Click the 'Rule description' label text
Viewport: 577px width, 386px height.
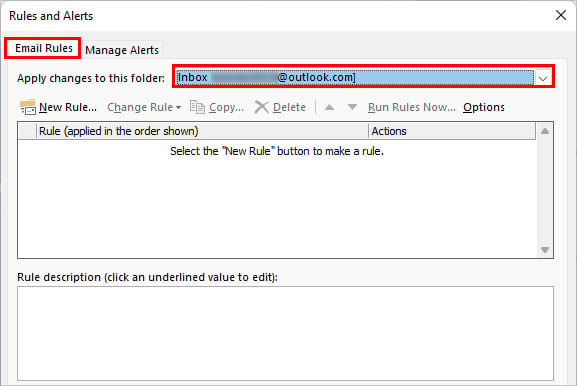[x=147, y=277]
